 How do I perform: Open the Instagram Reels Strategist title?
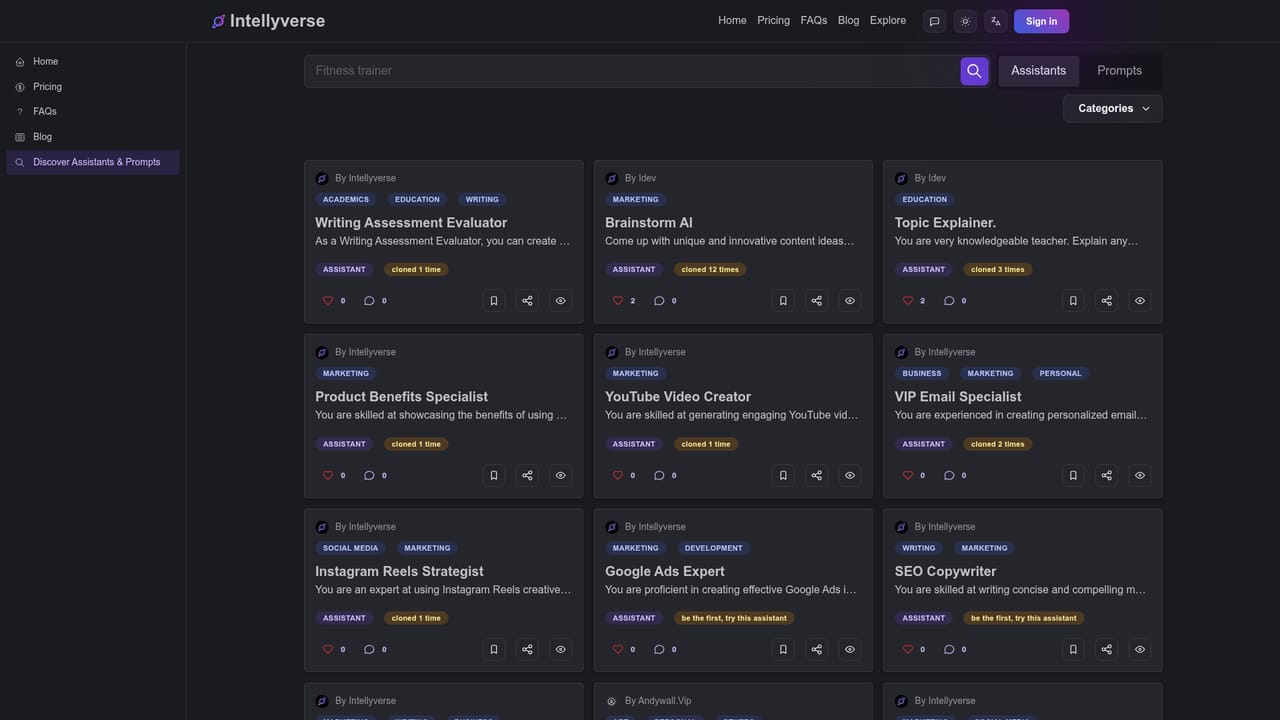399,572
